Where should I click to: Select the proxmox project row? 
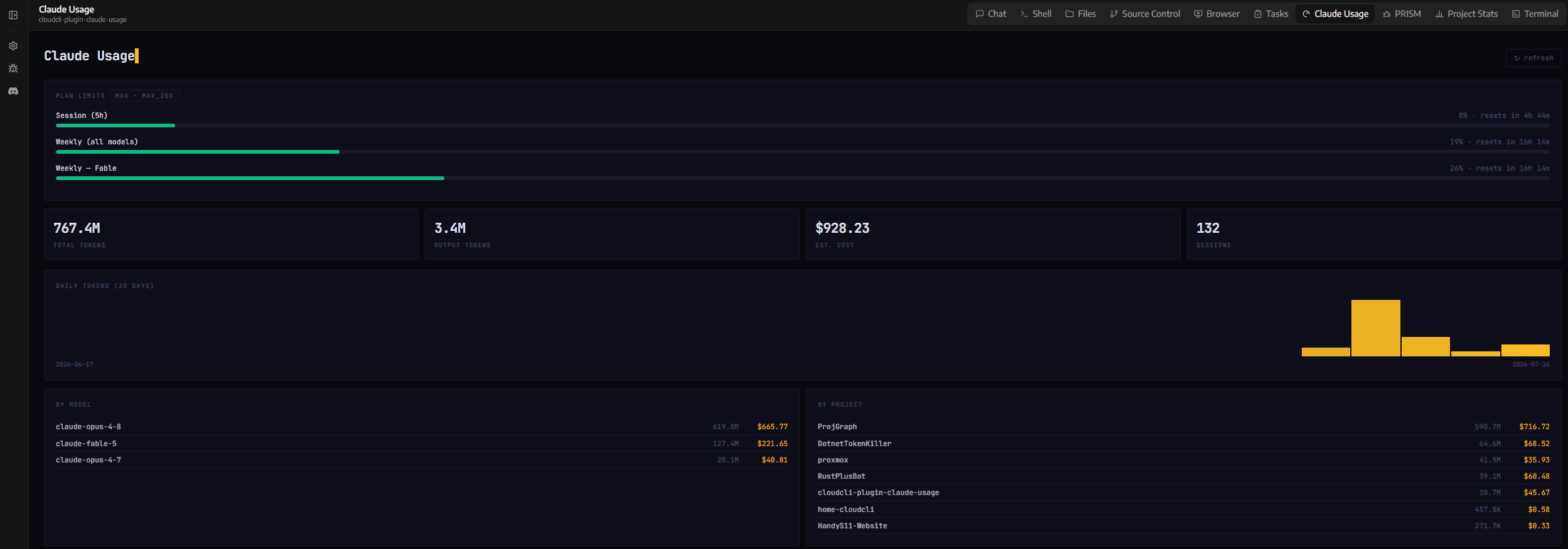pyautogui.click(x=1184, y=460)
